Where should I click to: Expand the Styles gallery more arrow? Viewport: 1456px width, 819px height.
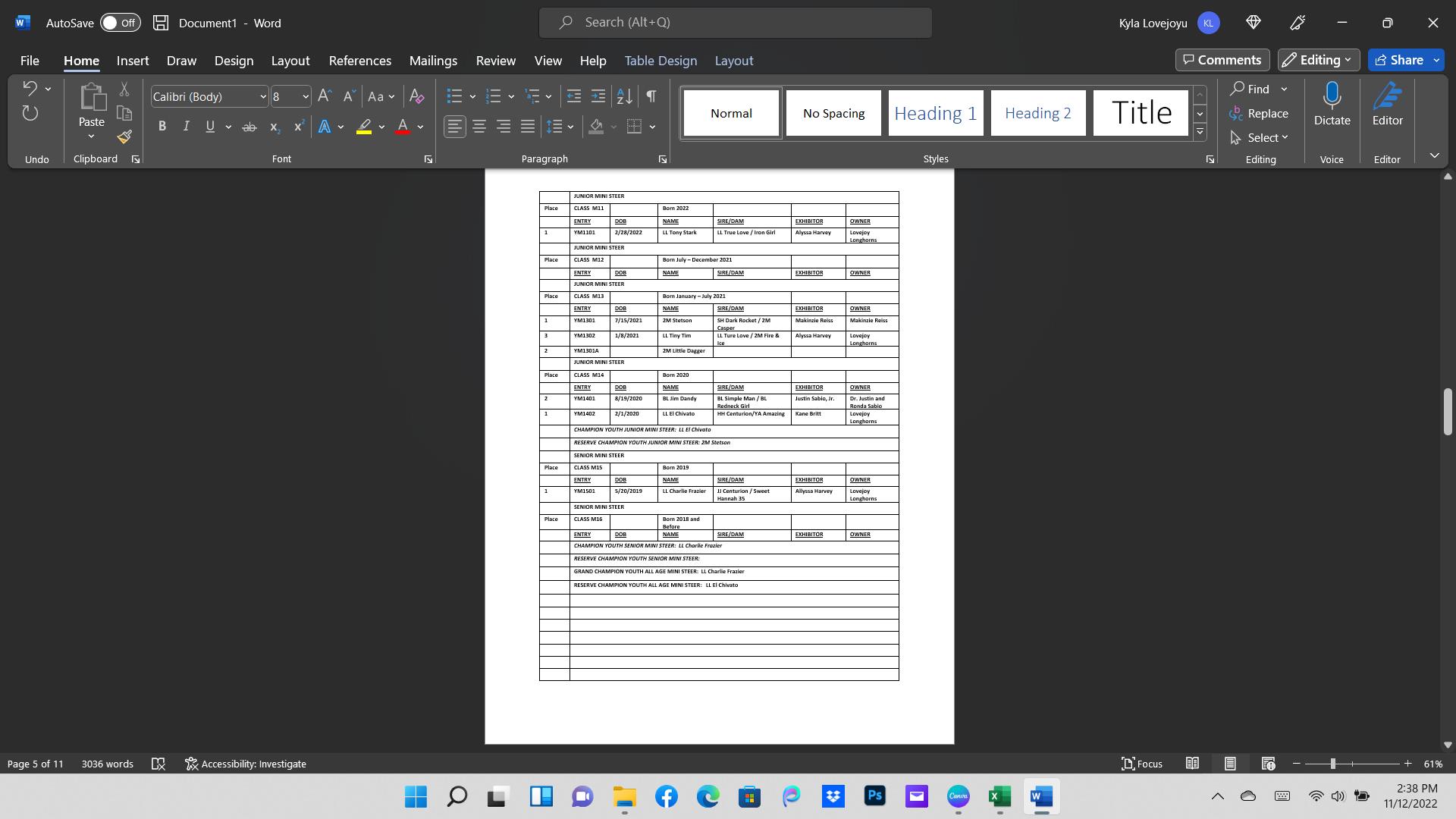point(1200,132)
